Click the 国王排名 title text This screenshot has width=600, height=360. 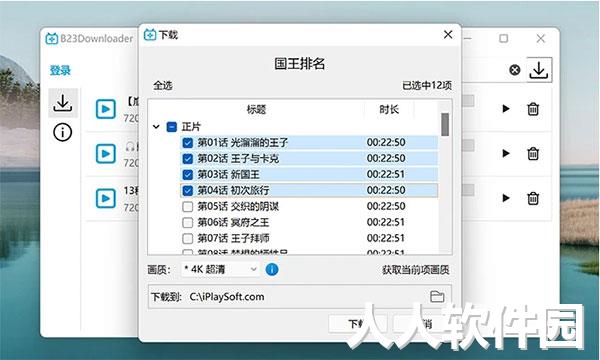[300, 64]
